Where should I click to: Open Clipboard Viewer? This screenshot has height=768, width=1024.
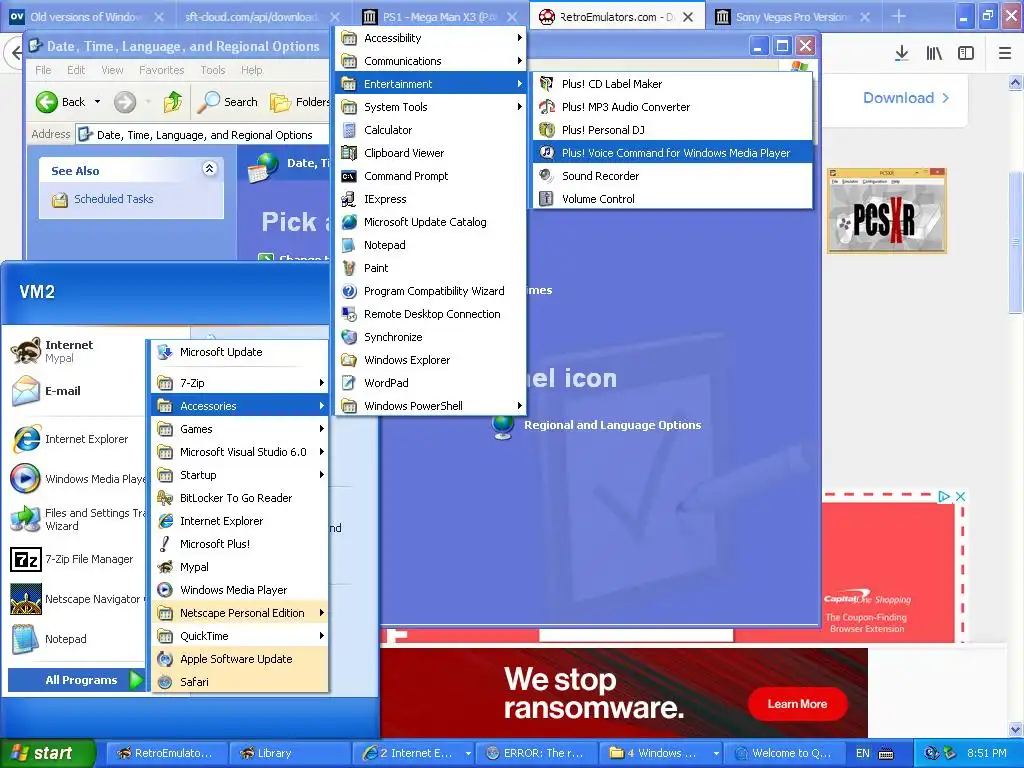431,153
